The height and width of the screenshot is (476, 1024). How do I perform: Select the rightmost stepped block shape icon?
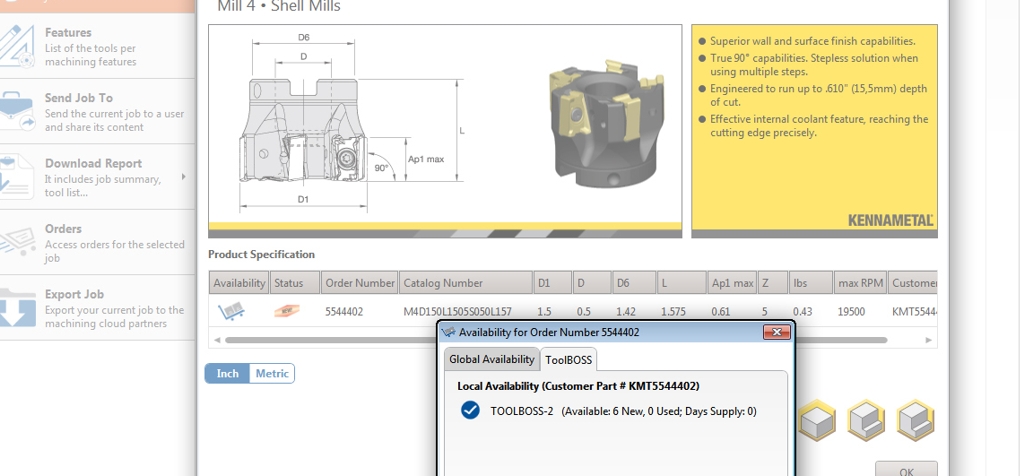915,420
